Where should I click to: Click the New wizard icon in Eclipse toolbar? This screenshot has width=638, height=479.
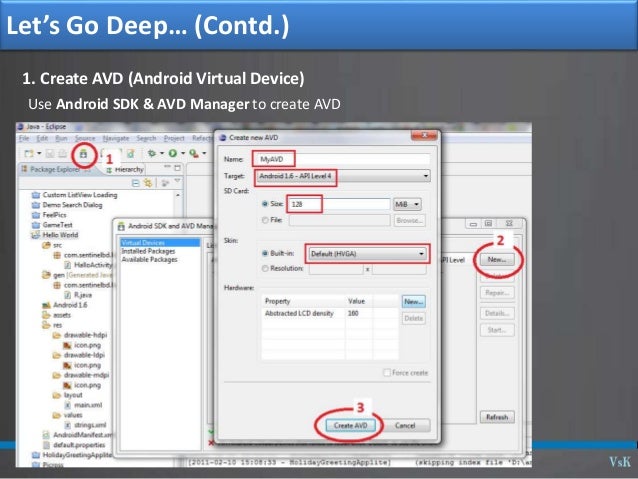[29, 153]
